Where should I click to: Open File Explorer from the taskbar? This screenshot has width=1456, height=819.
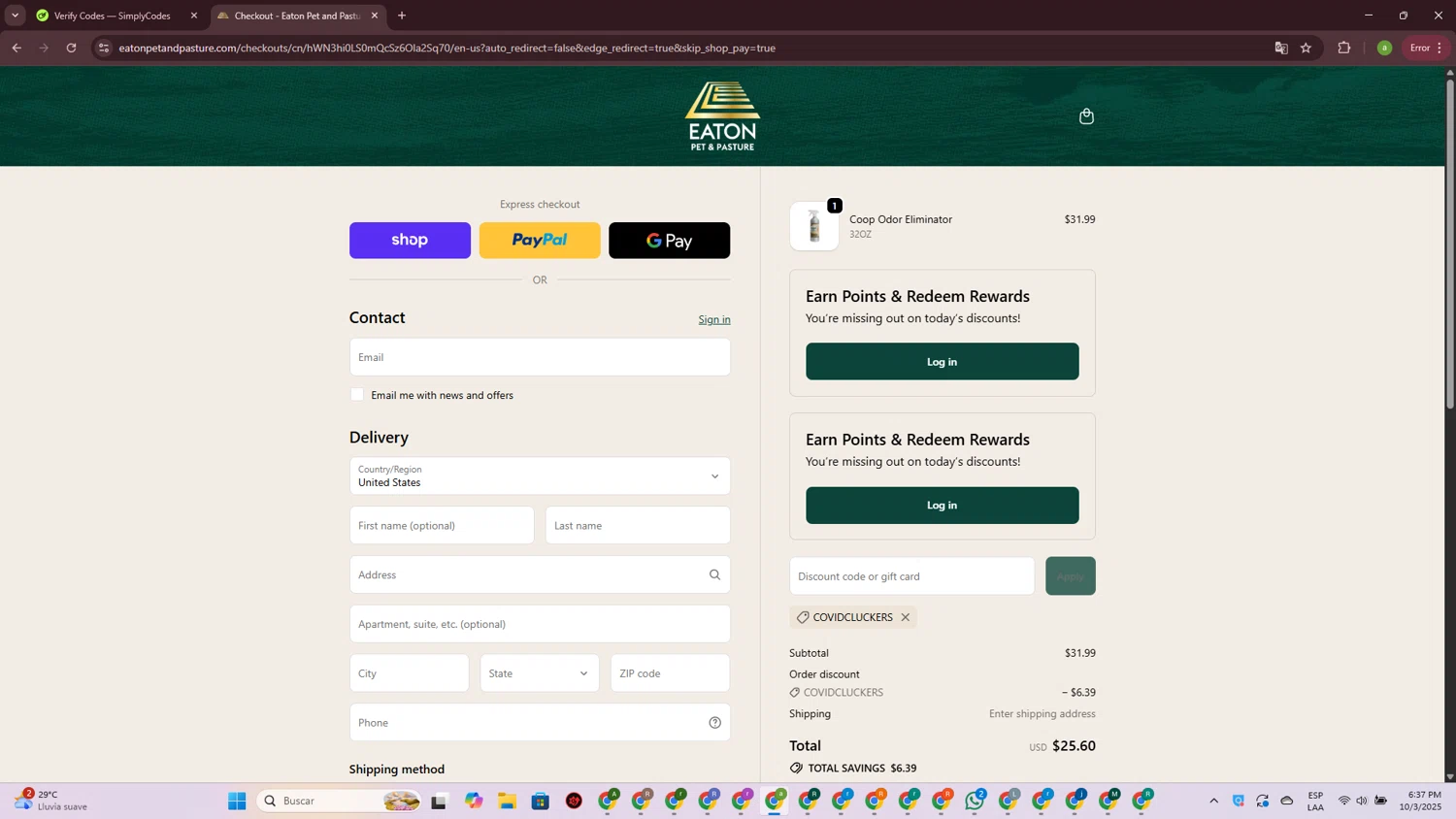[507, 801]
